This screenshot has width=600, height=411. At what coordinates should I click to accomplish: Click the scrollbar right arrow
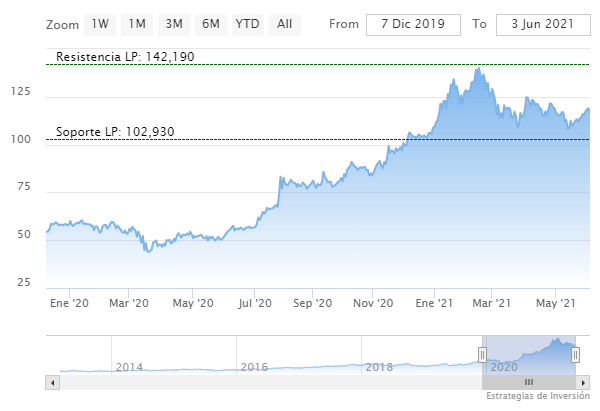[583, 382]
